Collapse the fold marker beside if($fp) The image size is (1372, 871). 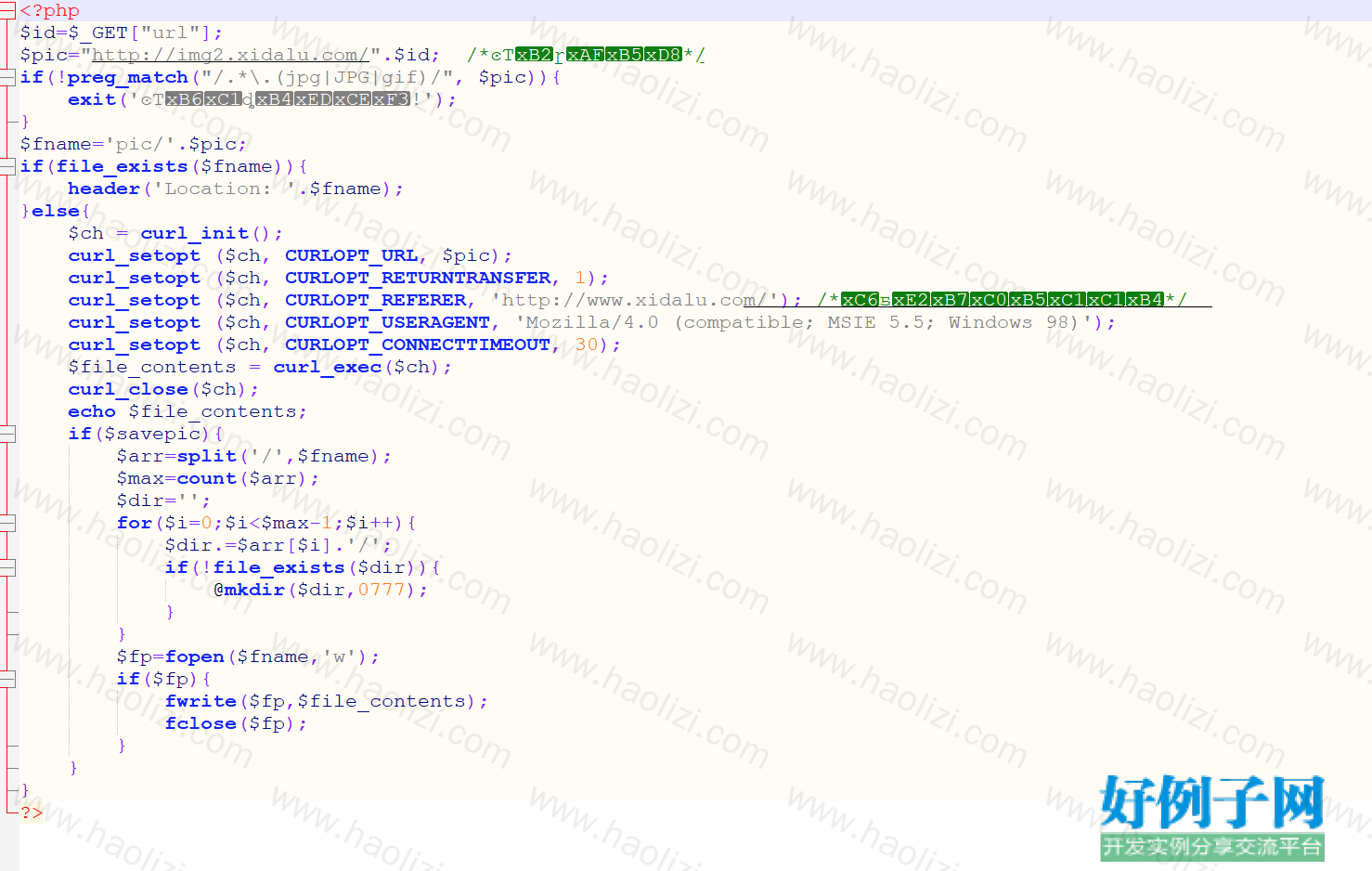tap(7, 679)
